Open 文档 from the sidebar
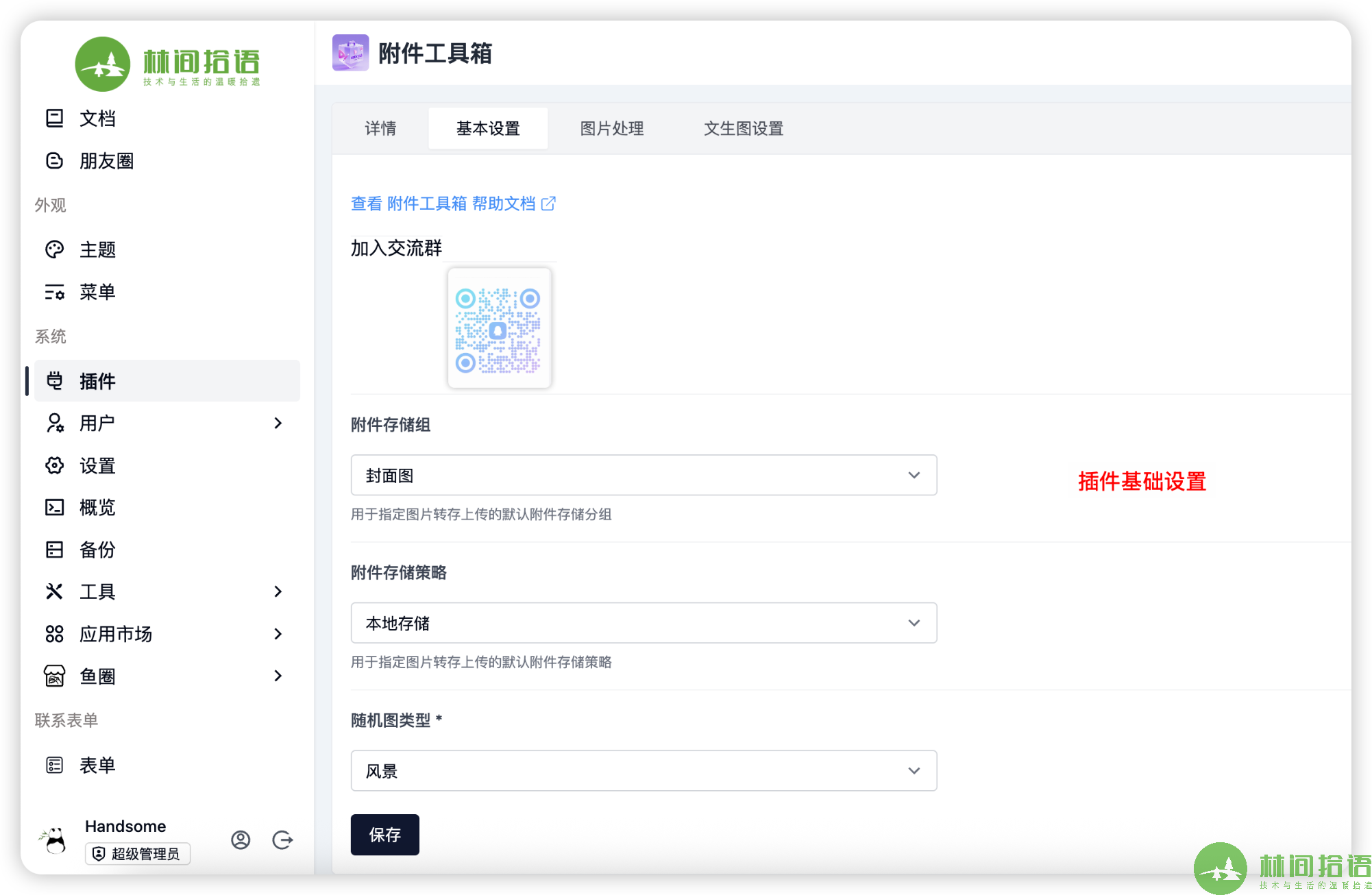 pyautogui.click(x=97, y=119)
